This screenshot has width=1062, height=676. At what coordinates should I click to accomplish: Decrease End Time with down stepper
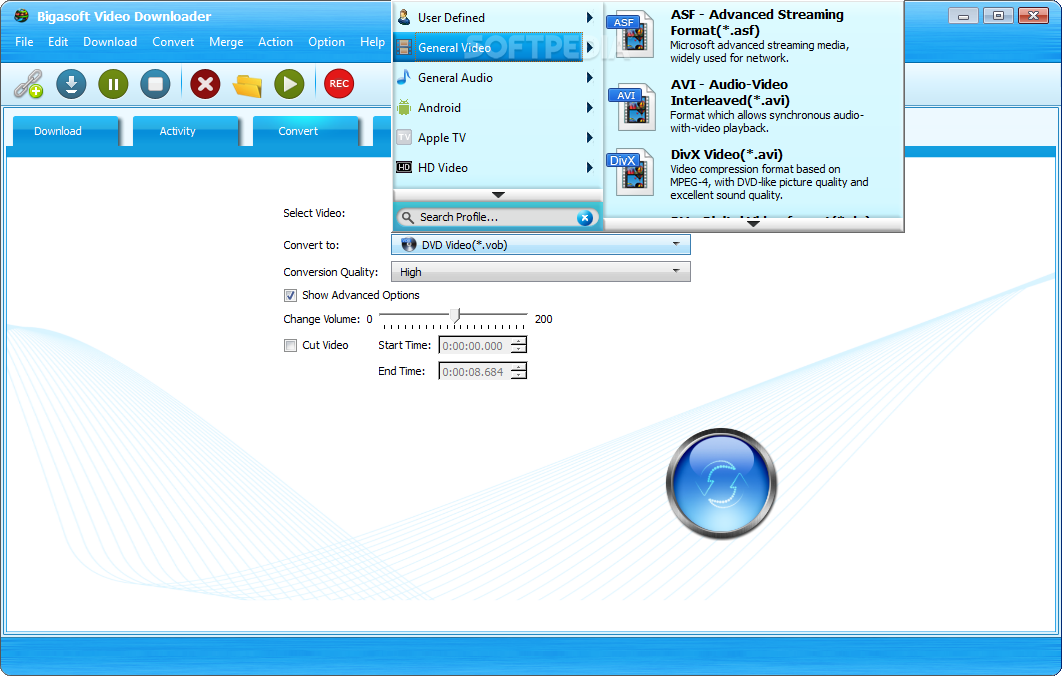tap(519, 376)
